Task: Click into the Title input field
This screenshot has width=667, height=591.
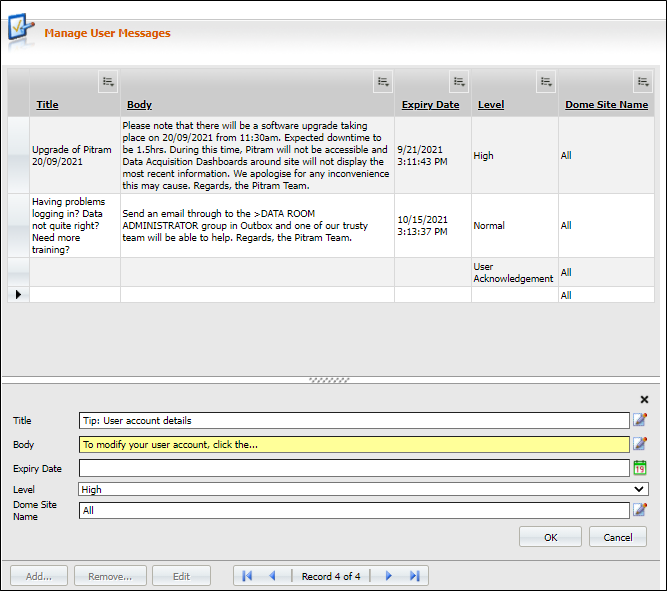Action: coord(354,420)
